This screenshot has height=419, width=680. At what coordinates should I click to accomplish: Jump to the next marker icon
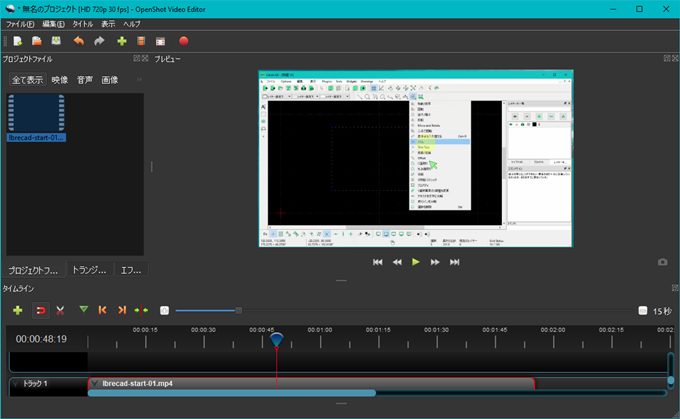click(122, 311)
